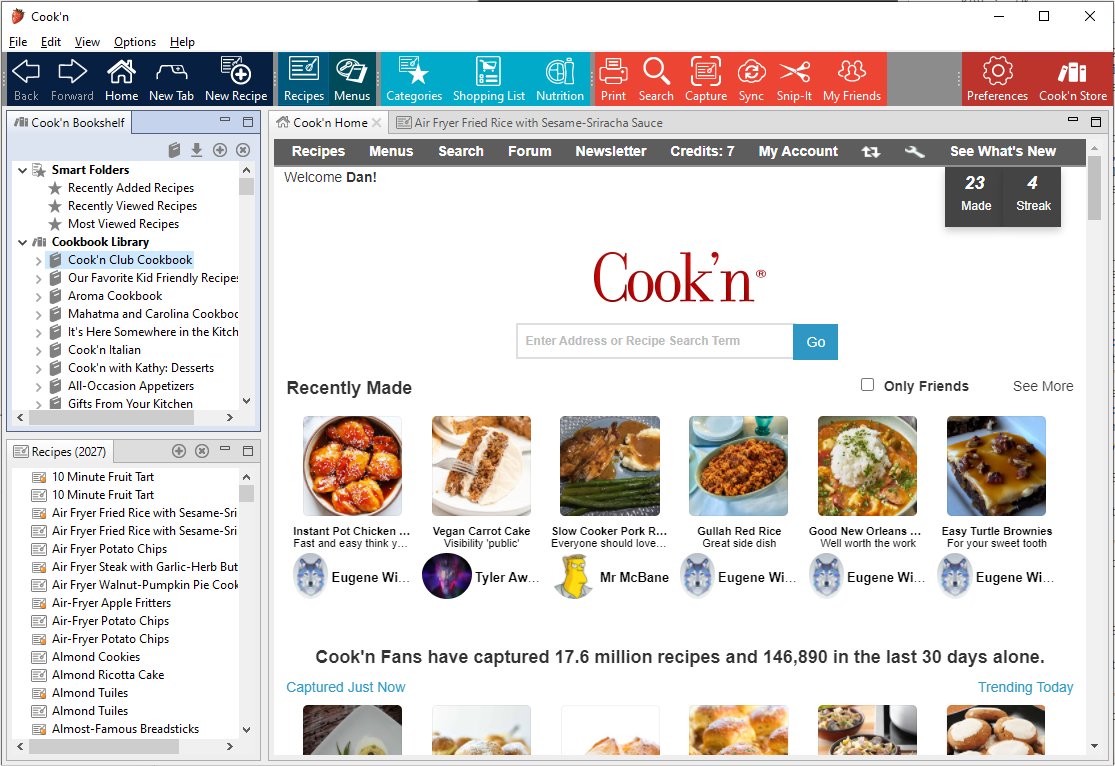Open the Recipes toolbar icon

coord(304,79)
